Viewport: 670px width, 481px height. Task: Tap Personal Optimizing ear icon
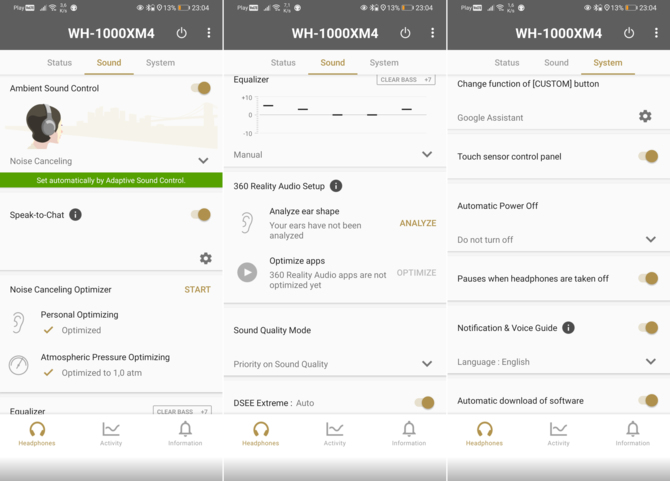pos(18,323)
